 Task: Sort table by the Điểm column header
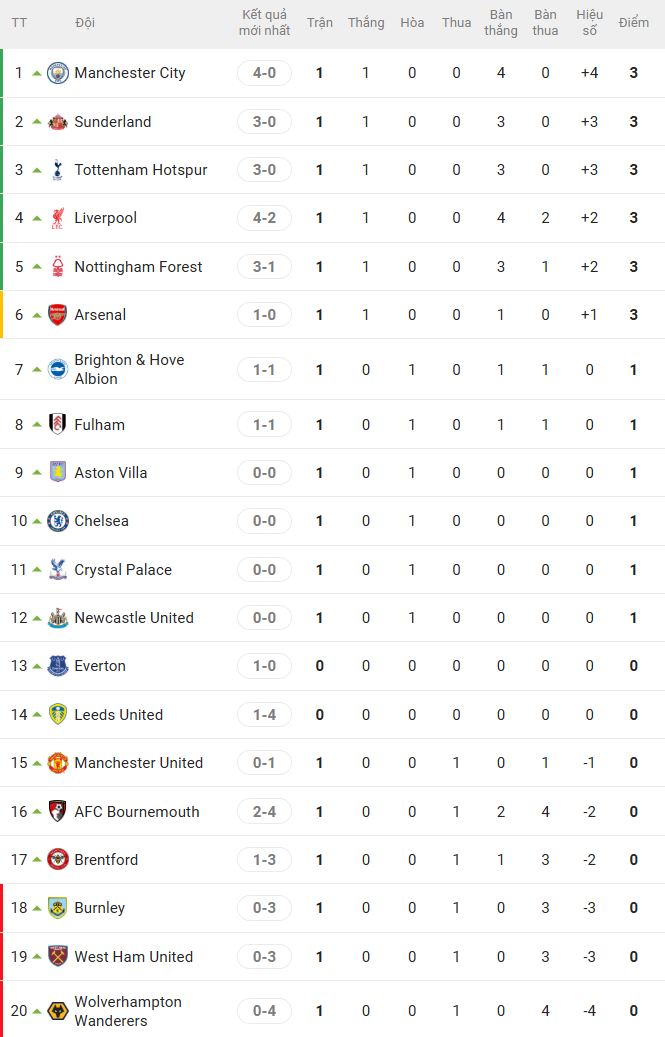point(634,23)
